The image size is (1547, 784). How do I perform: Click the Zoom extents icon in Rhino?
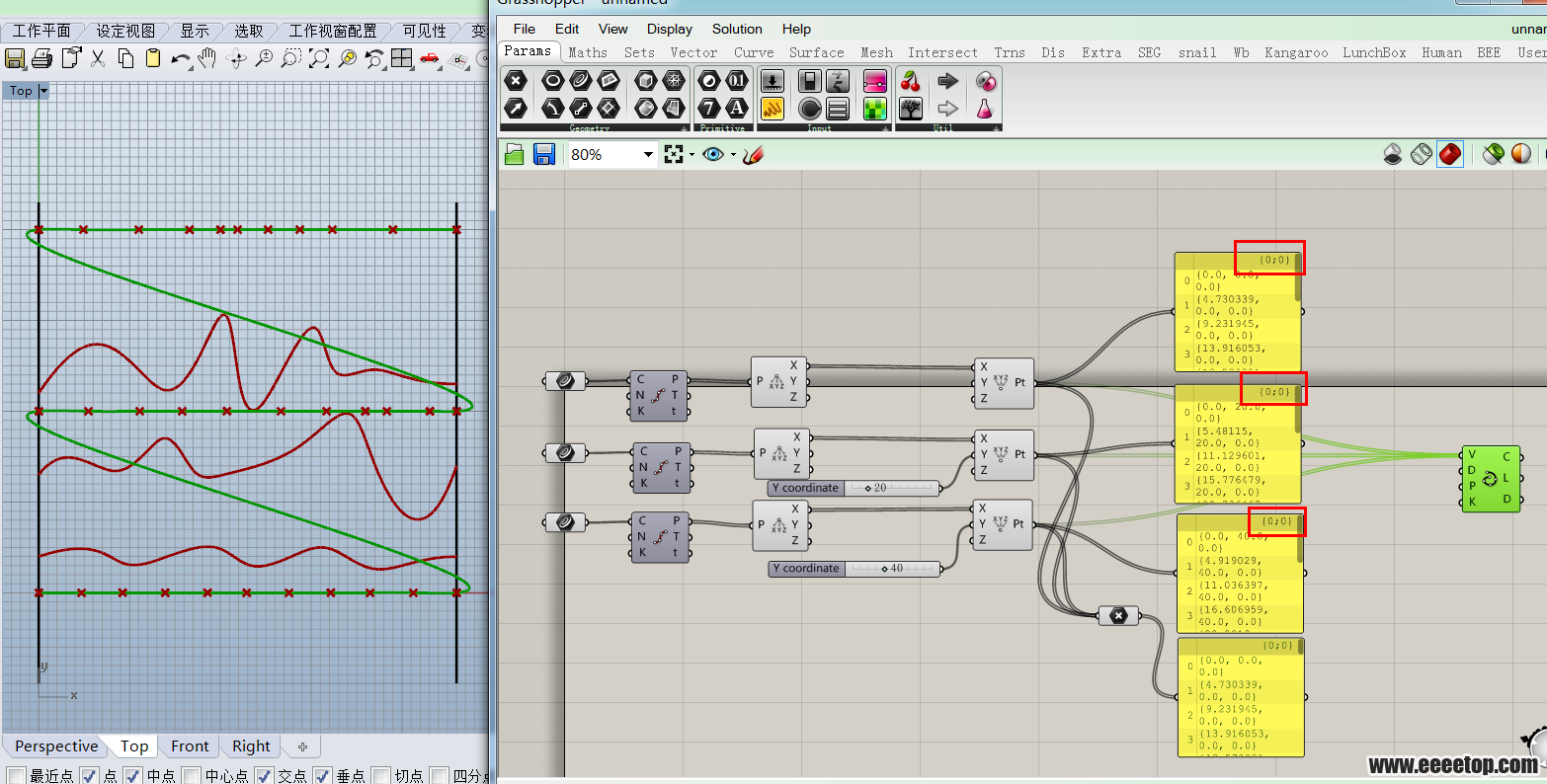(x=319, y=59)
